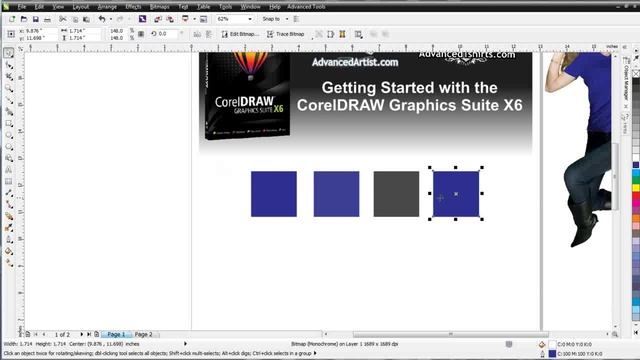Switch to the Page 2 tab
The height and width of the screenshot is (360, 640).
coord(143,334)
